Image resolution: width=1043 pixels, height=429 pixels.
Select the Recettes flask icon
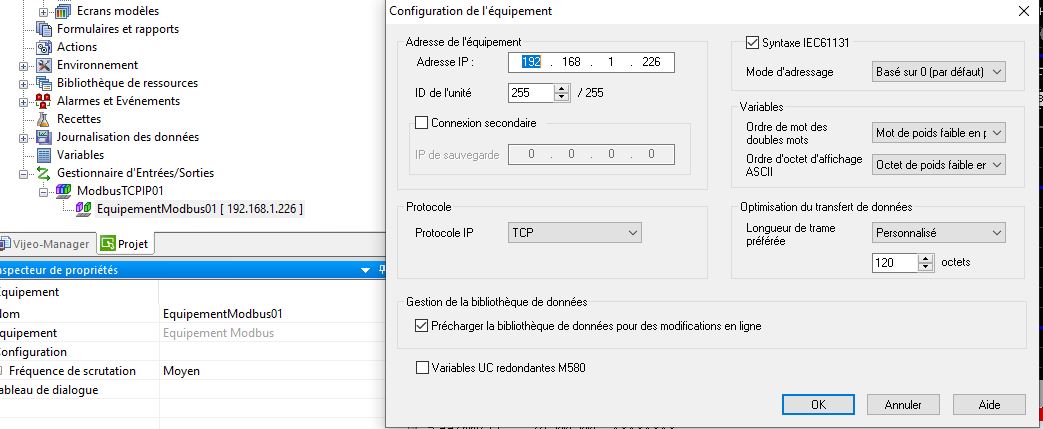(x=44, y=119)
